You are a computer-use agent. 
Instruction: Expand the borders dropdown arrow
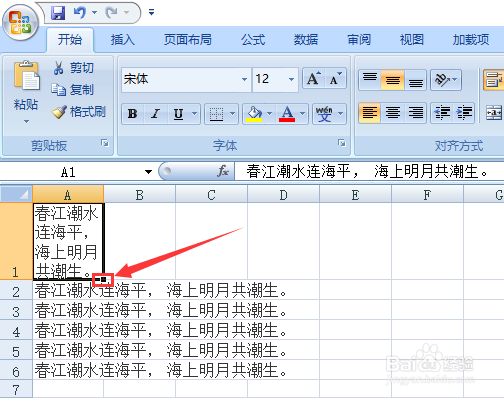232,114
